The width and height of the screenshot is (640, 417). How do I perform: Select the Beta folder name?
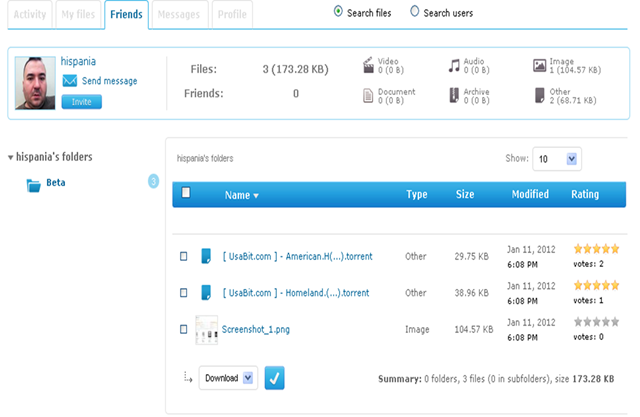(x=56, y=182)
